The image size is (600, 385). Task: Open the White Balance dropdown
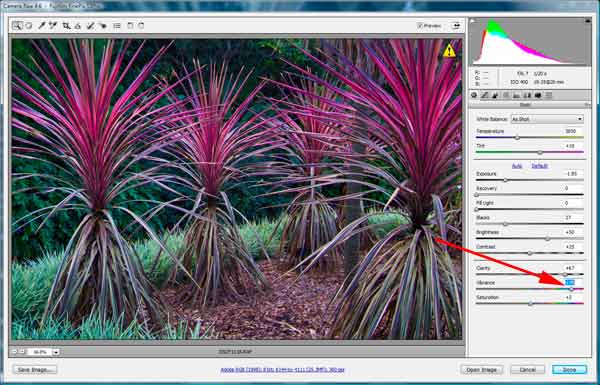pyautogui.click(x=547, y=119)
